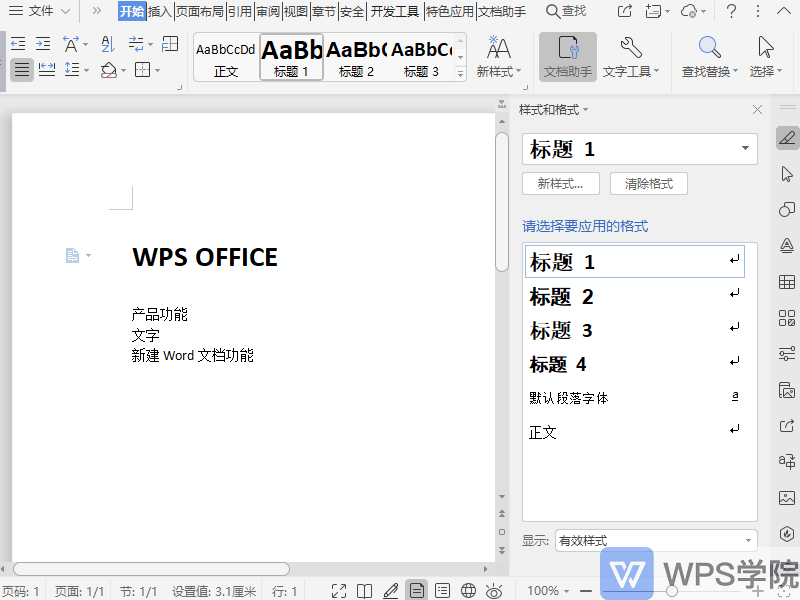Click the picture icon in right sidebar
This screenshot has height=600, width=800.
(787, 497)
